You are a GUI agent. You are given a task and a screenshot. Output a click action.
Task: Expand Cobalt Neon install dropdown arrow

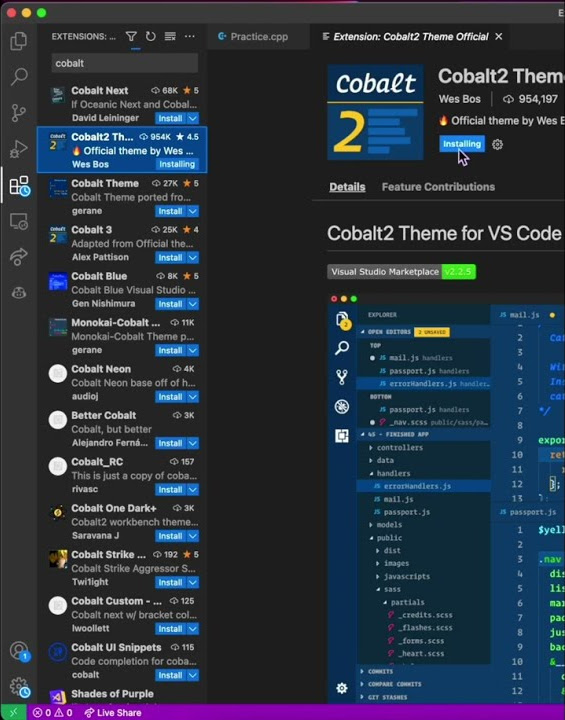point(193,397)
